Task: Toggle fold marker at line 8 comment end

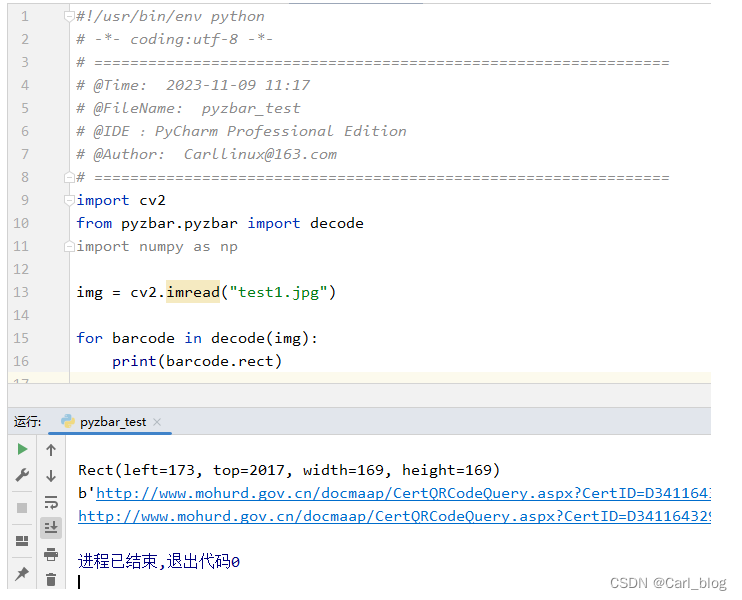Action: 69,177
